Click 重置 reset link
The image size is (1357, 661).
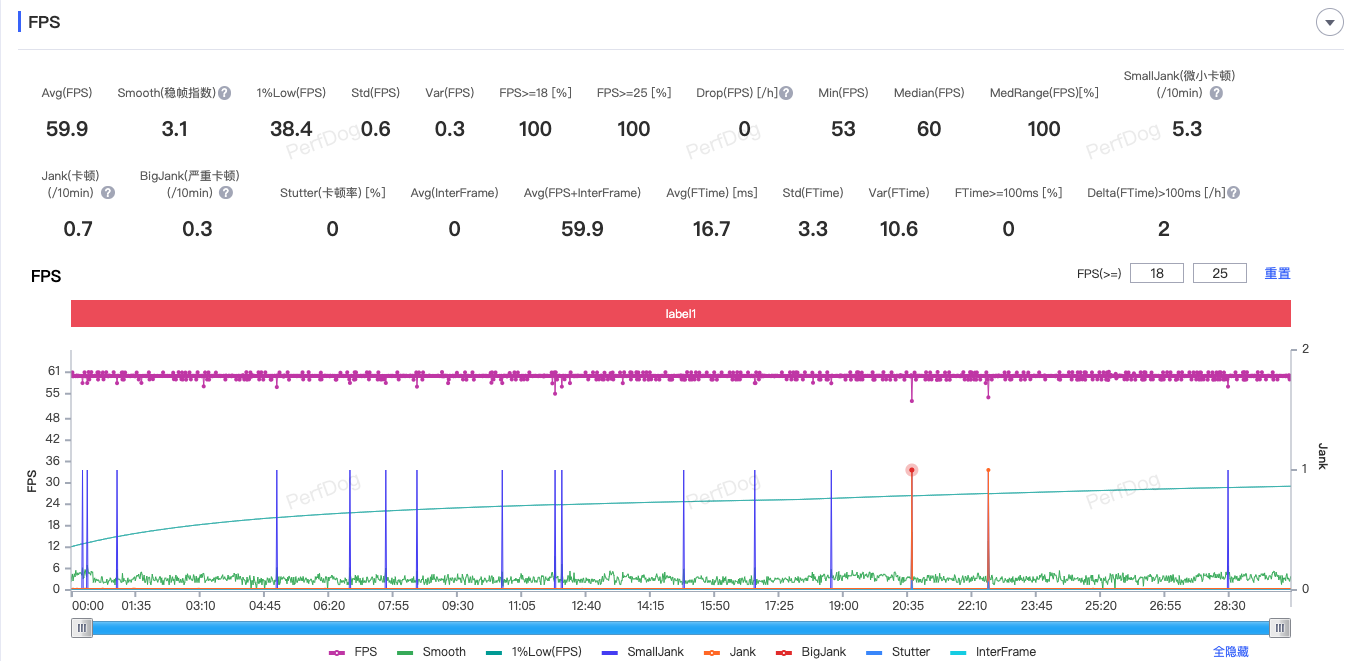click(1277, 273)
